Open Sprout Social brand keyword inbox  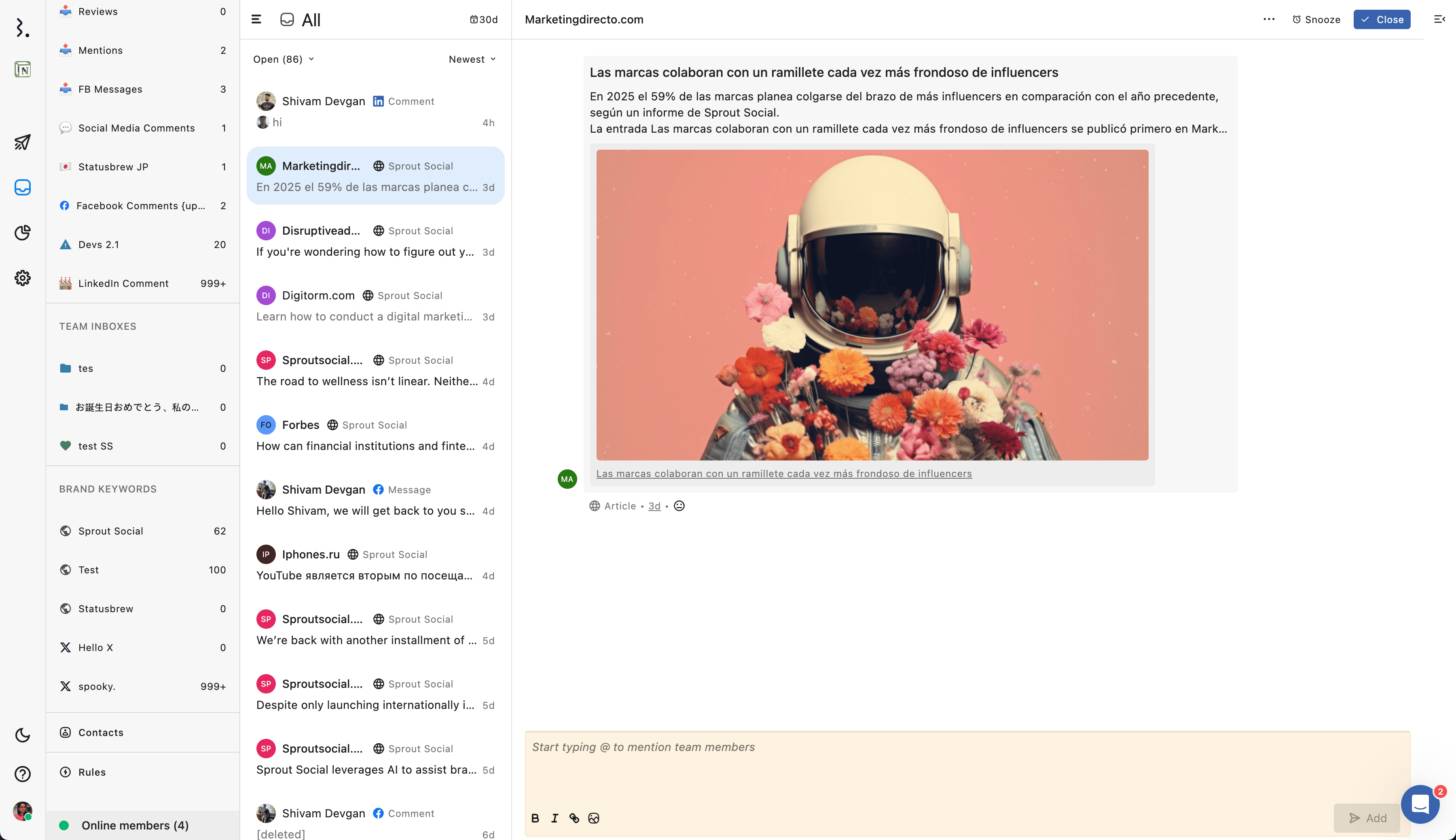point(111,531)
